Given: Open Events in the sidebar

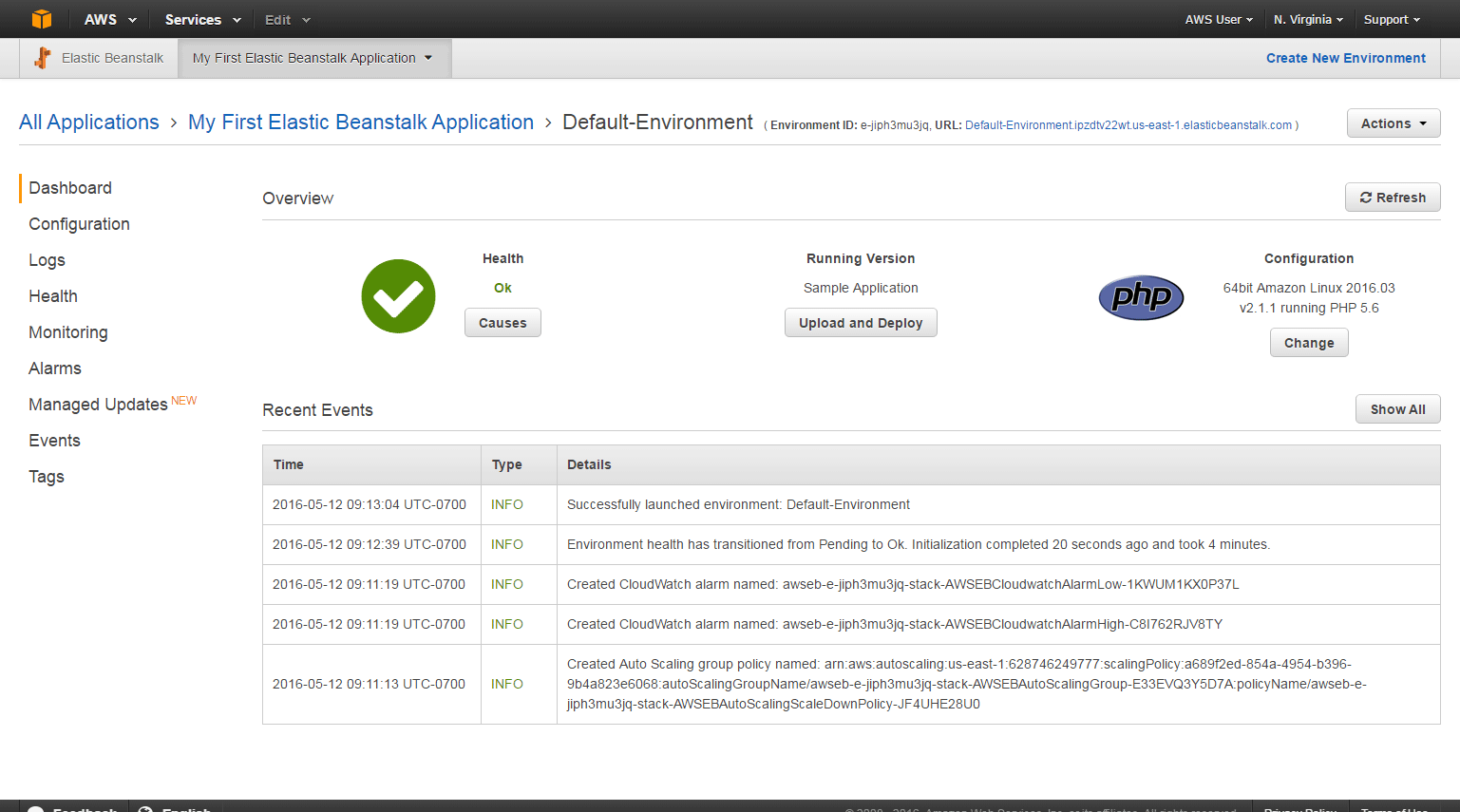Looking at the screenshot, I should pos(54,441).
